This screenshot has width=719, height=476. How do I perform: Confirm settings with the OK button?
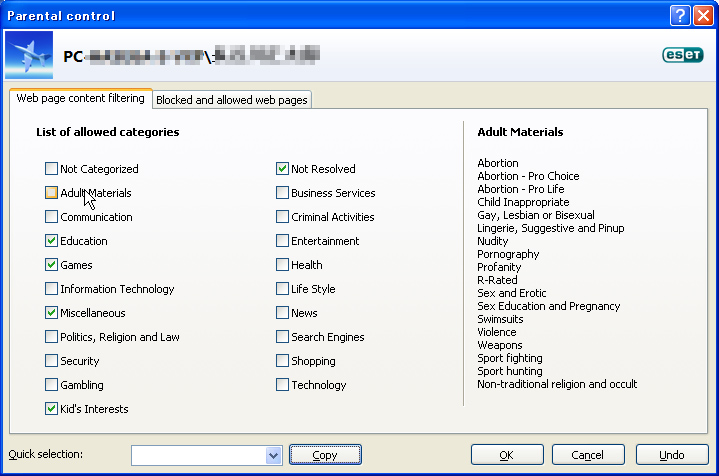click(x=507, y=455)
